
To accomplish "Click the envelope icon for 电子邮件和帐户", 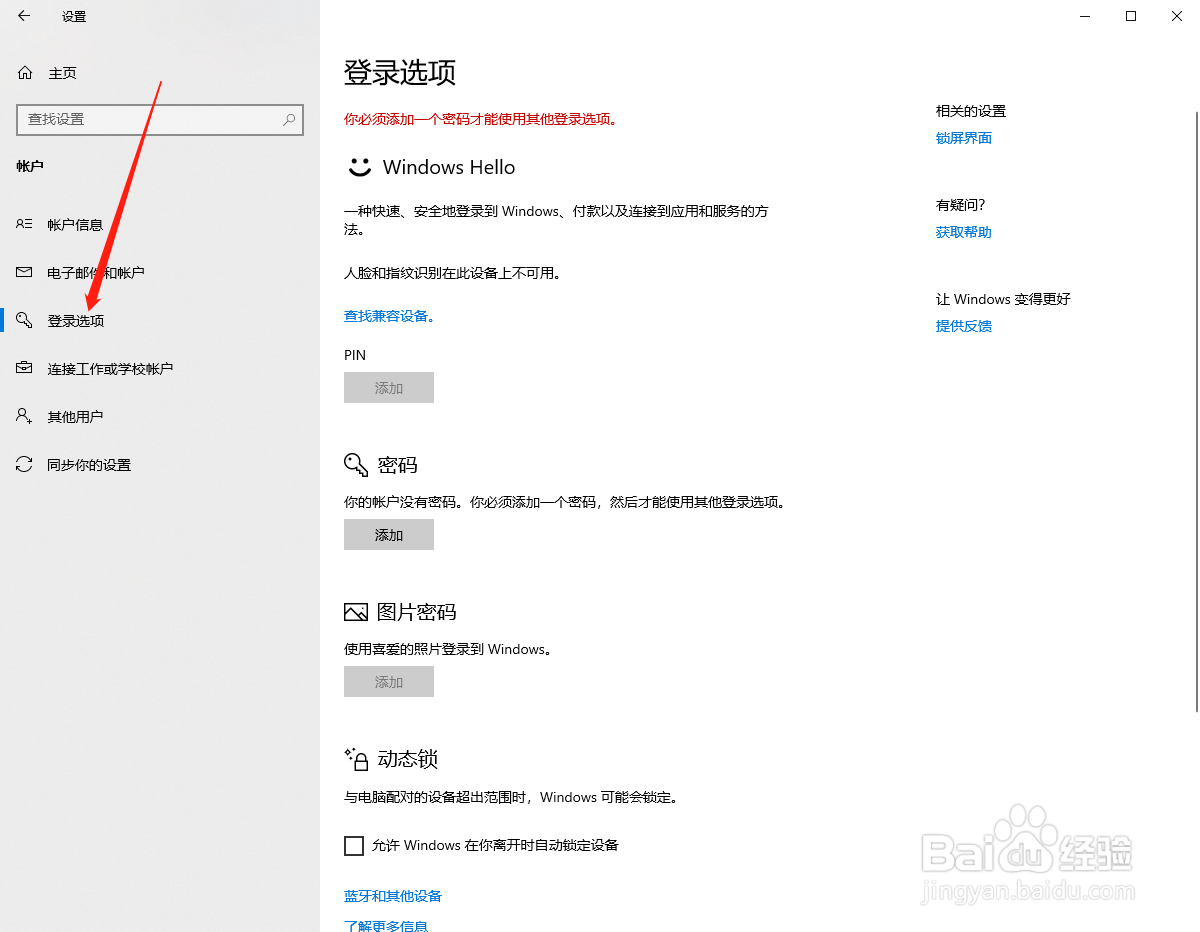I will pos(25,272).
